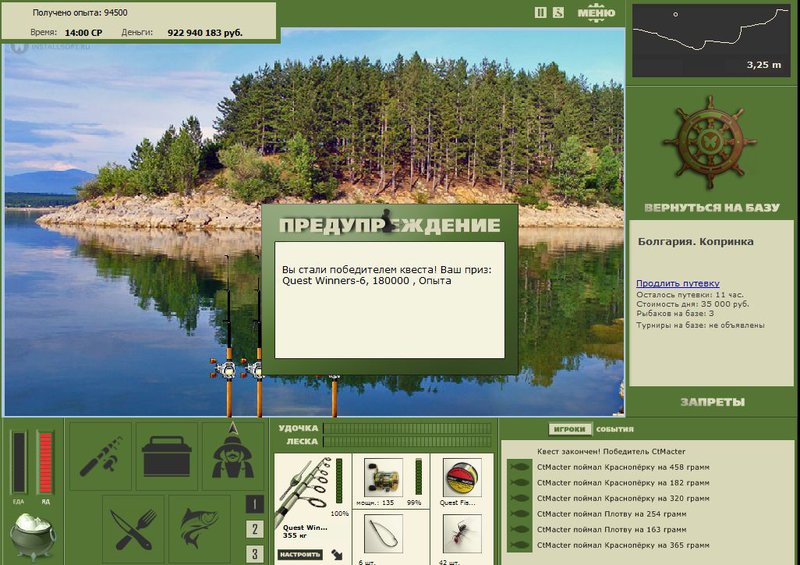This screenshot has width=800, height=565.
Task: Click the ЕДА food level bar
Action: 19,462
